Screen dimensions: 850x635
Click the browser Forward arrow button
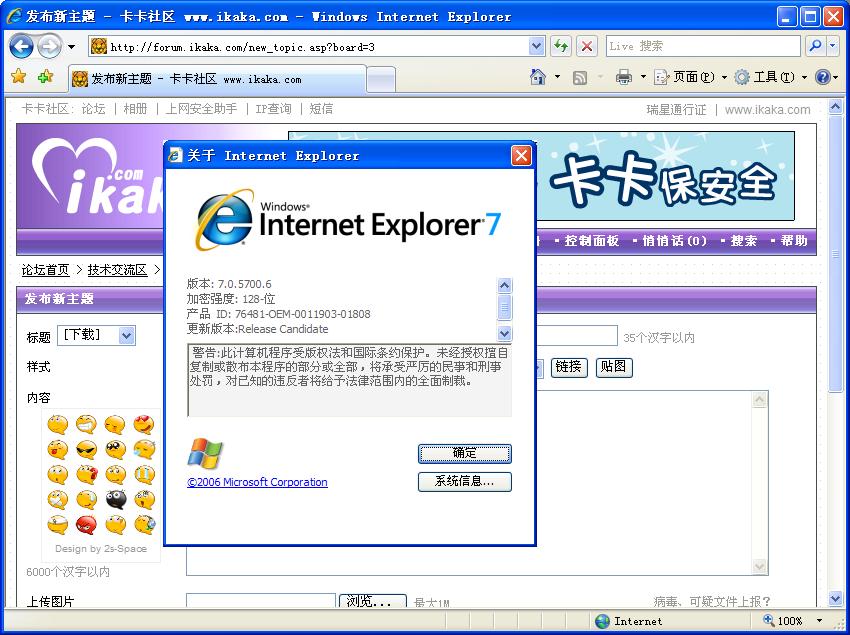coord(49,47)
